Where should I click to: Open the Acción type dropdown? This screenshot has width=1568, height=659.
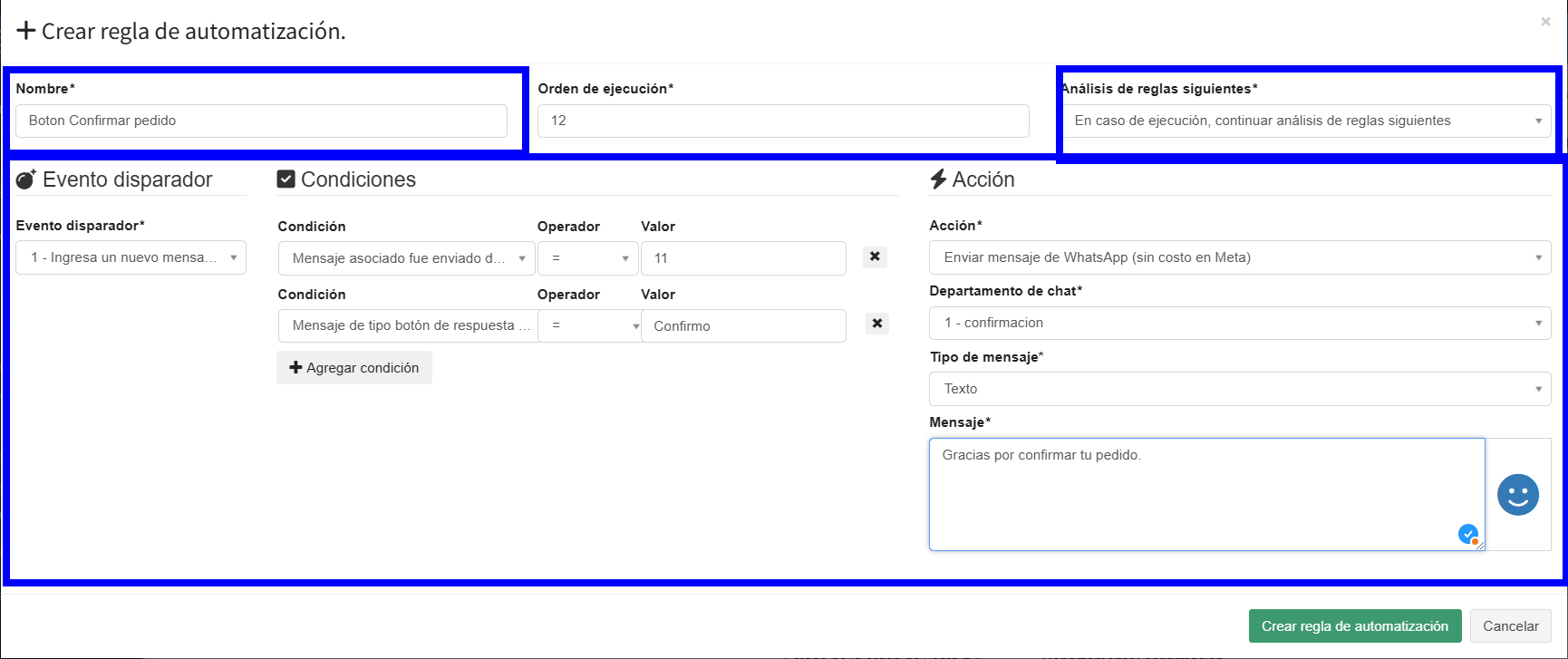coord(1239,257)
